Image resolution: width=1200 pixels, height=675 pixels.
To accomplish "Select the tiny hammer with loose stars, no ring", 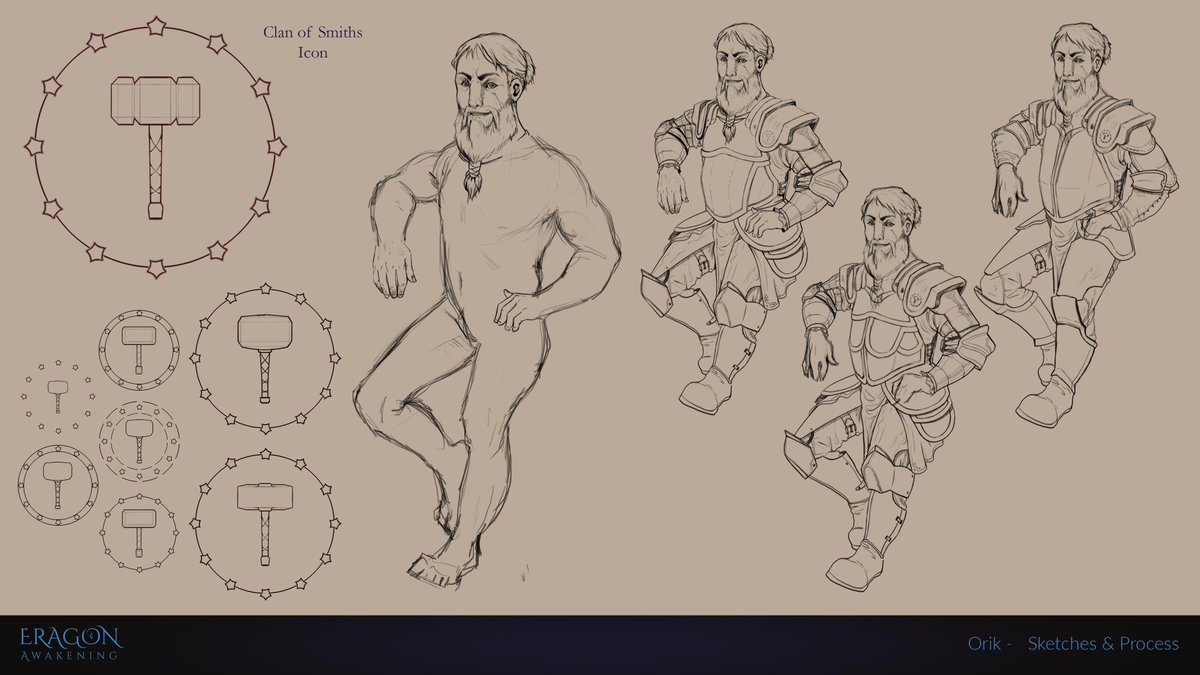I will pyautogui.click(x=58, y=395).
